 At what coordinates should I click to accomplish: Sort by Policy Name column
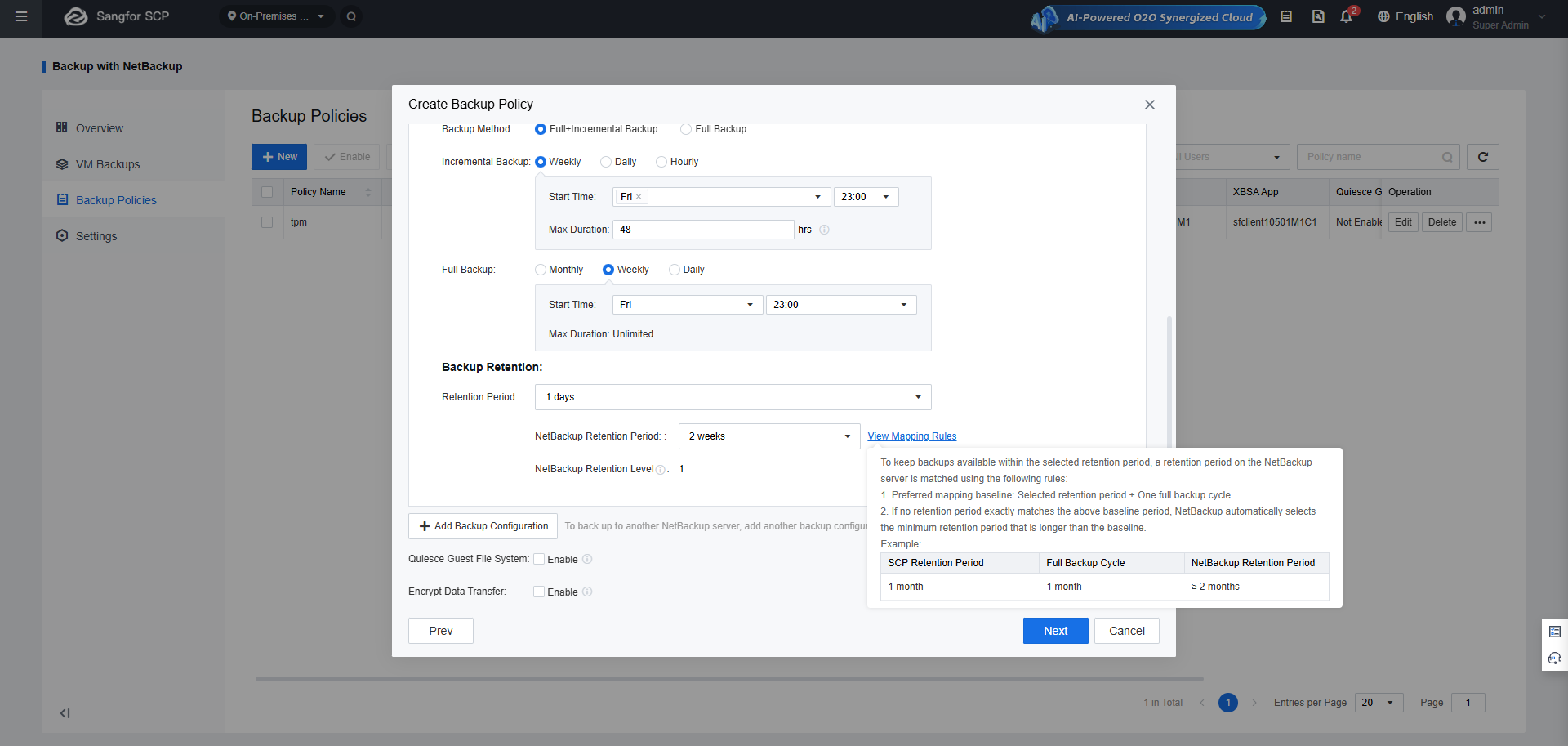pyautogui.click(x=368, y=192)
